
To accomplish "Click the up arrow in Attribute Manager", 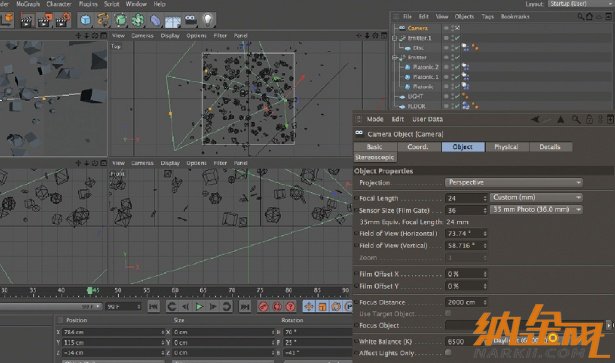I will coord(560,120).
